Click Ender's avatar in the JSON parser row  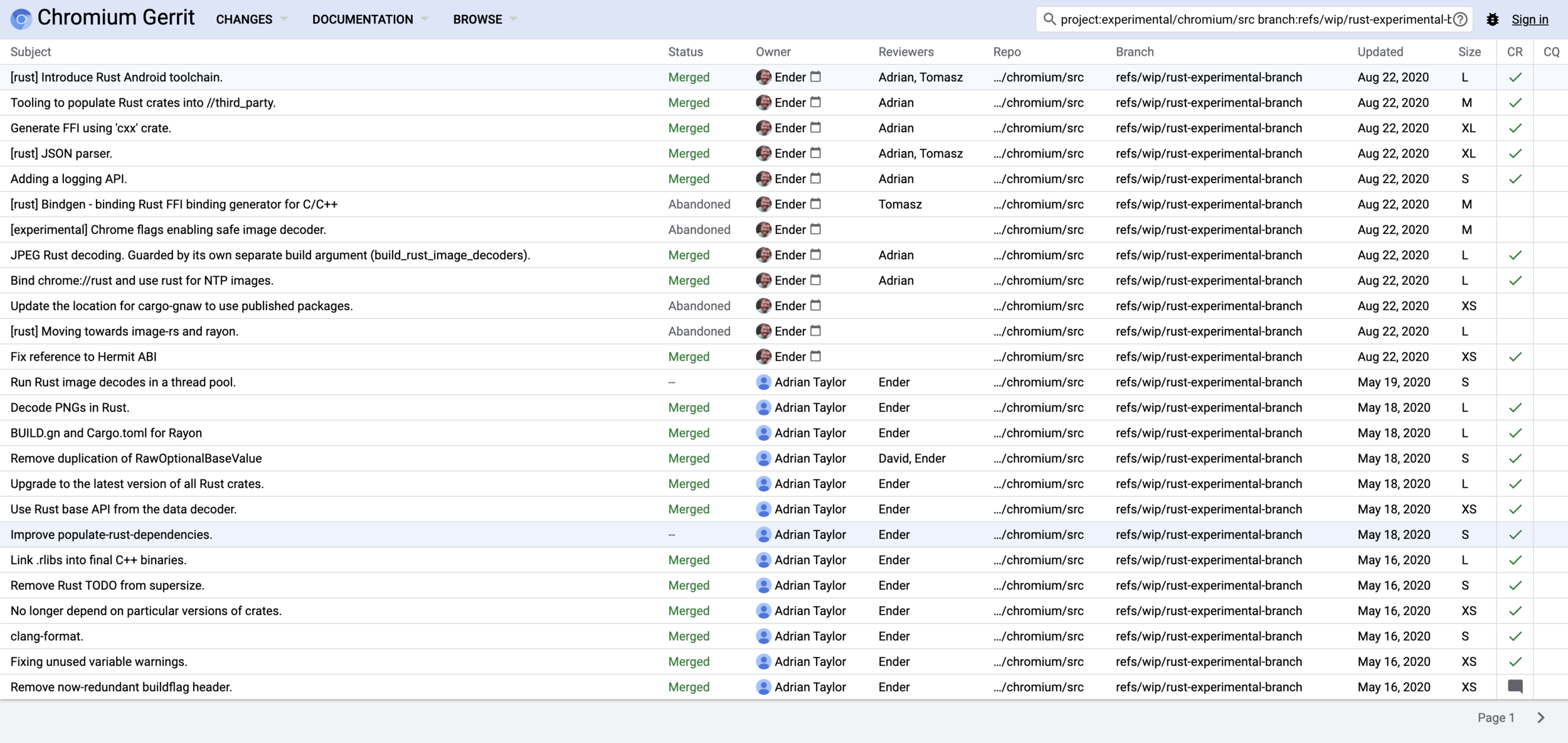click(x=763, y=153)
